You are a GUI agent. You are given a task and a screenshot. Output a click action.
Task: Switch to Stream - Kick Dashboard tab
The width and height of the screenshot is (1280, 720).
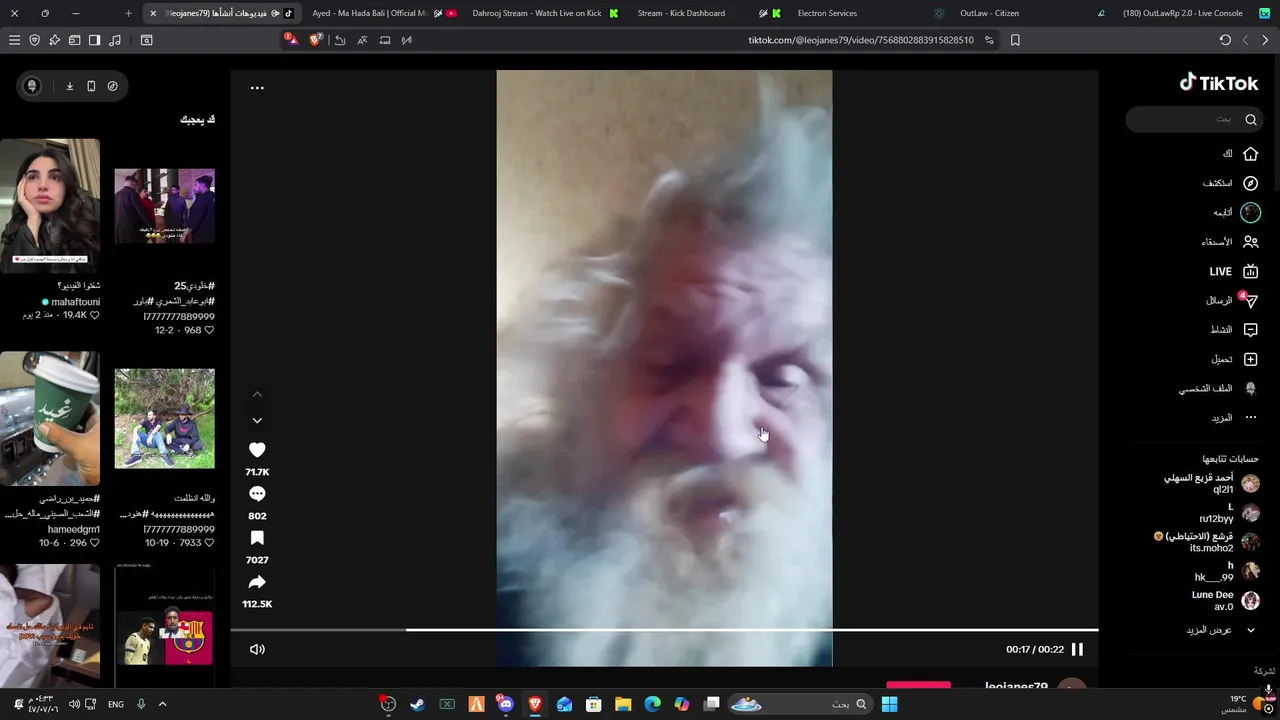[x=705, y=13]
